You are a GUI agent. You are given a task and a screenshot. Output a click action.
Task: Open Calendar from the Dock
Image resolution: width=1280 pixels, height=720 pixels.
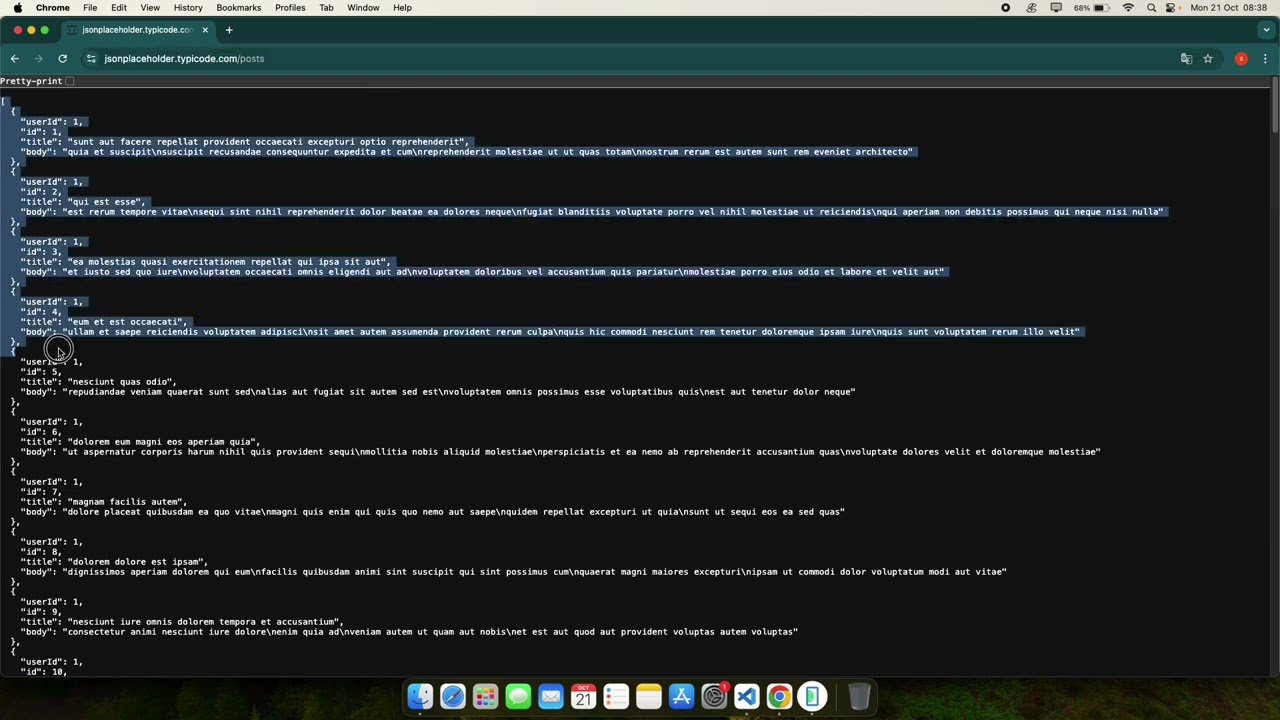(x=583, y=696)
